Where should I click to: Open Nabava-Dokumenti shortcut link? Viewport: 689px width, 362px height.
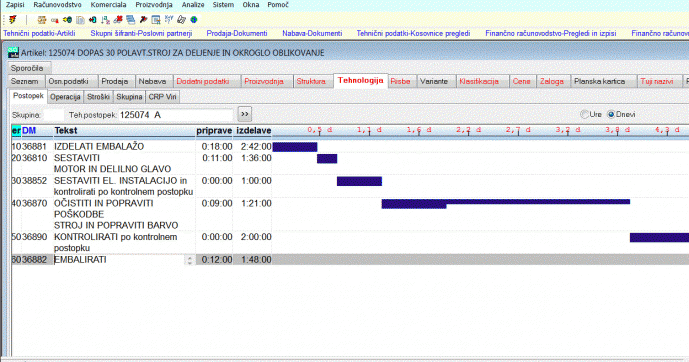pos(312,33)
